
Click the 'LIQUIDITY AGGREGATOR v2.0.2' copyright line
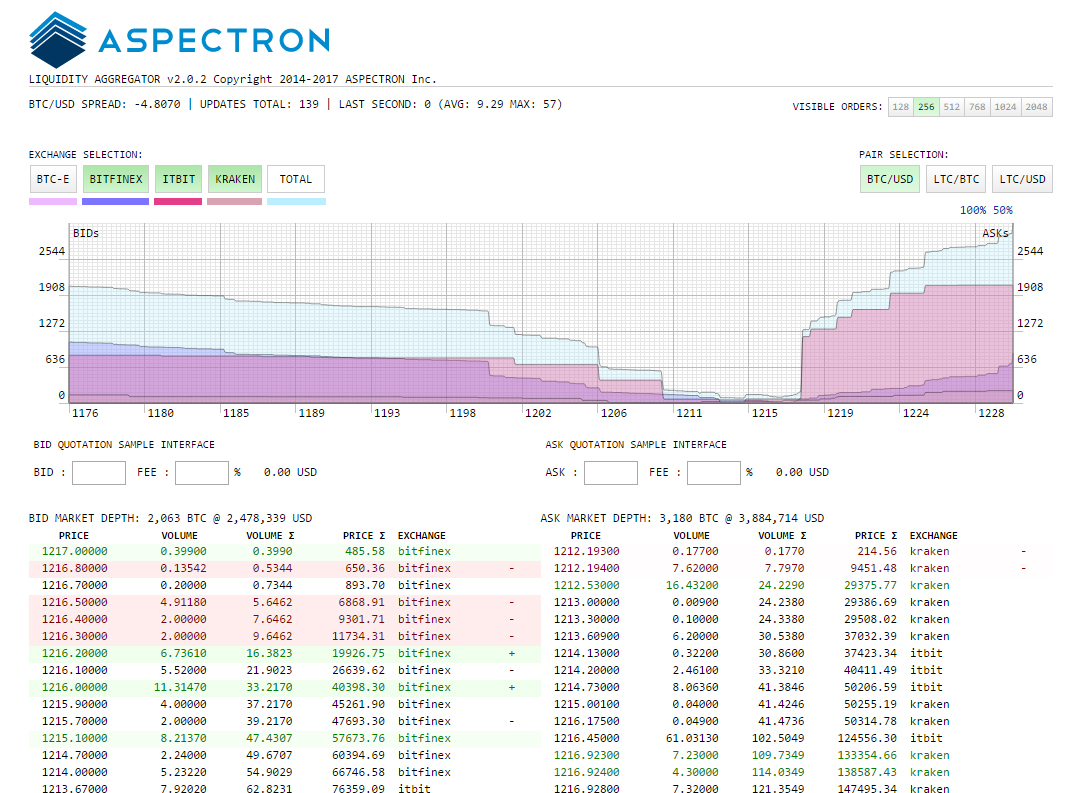pos(233,79)
